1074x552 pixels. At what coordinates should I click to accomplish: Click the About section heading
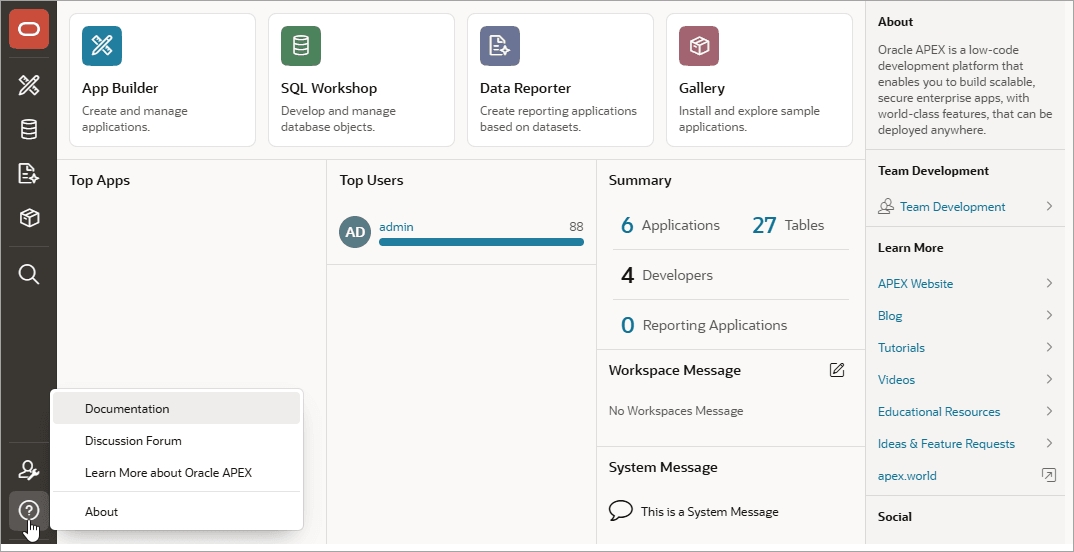(x=895, y=21)
